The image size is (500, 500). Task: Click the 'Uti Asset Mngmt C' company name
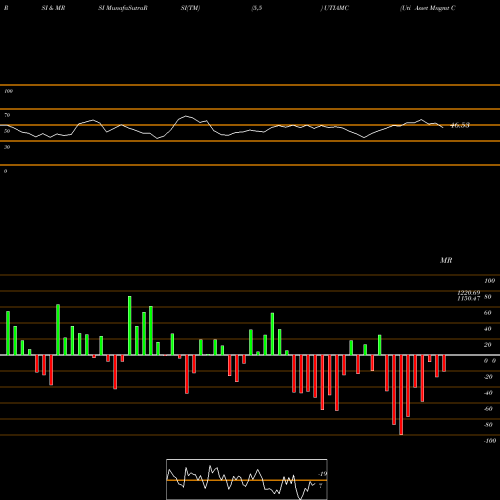[428, 8]
